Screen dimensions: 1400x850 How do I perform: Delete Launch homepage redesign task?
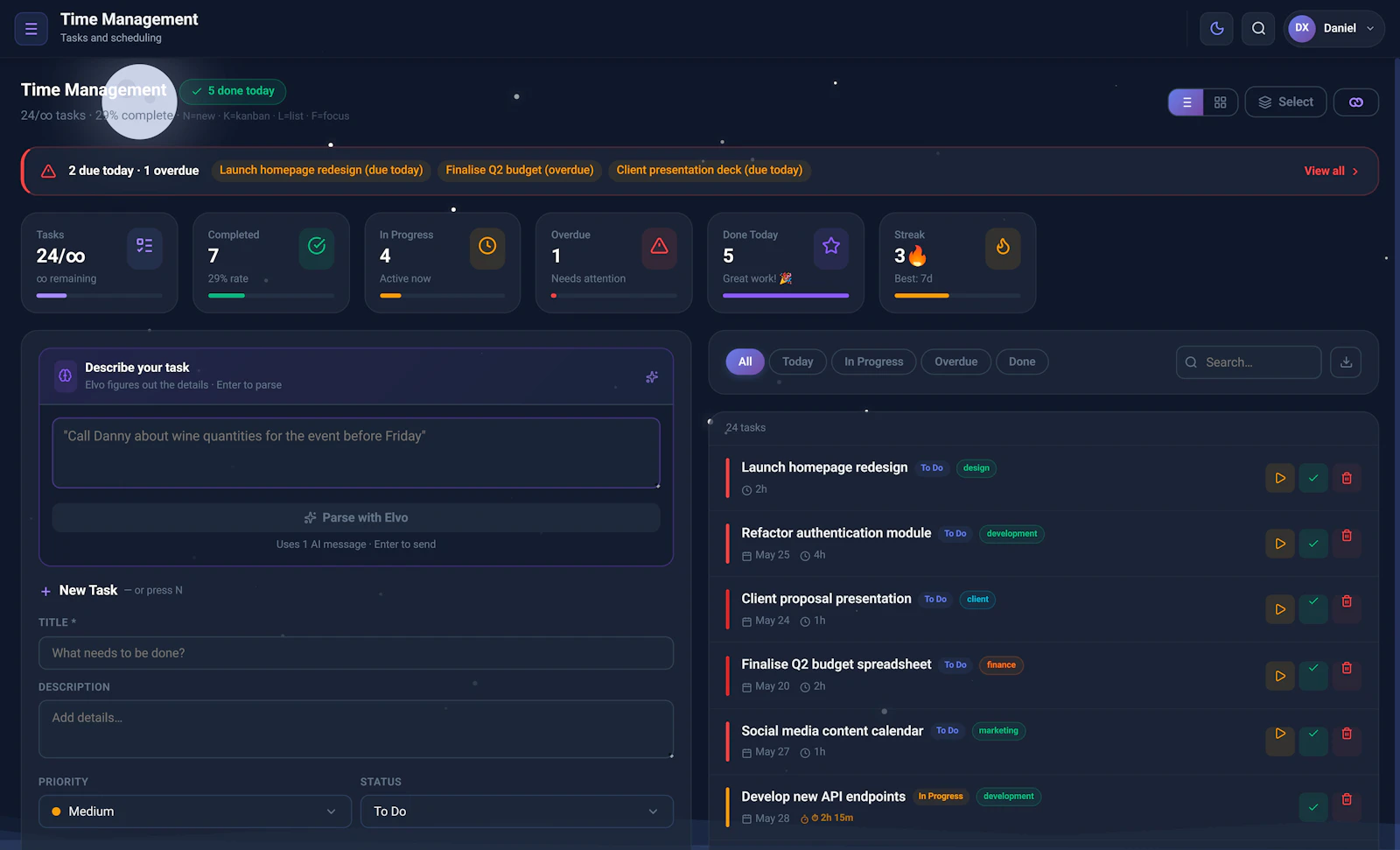tap(1347, 478)
